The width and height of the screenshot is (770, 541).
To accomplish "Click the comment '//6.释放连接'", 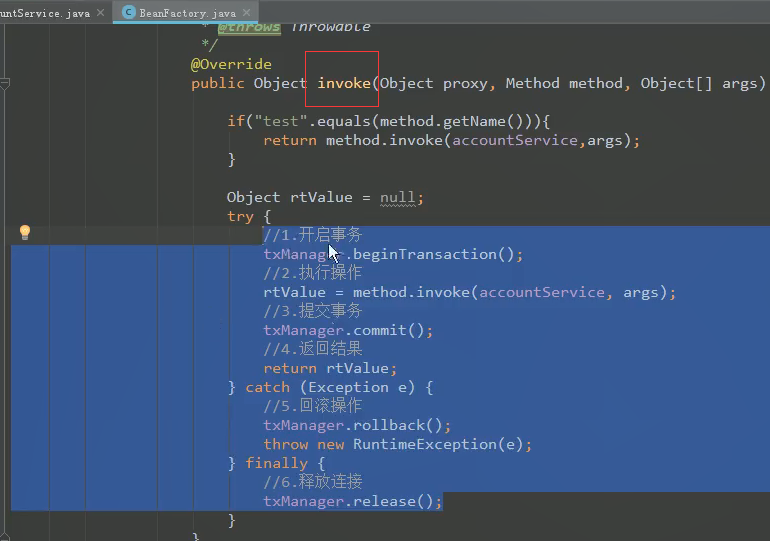I will (x=312, y=482).
